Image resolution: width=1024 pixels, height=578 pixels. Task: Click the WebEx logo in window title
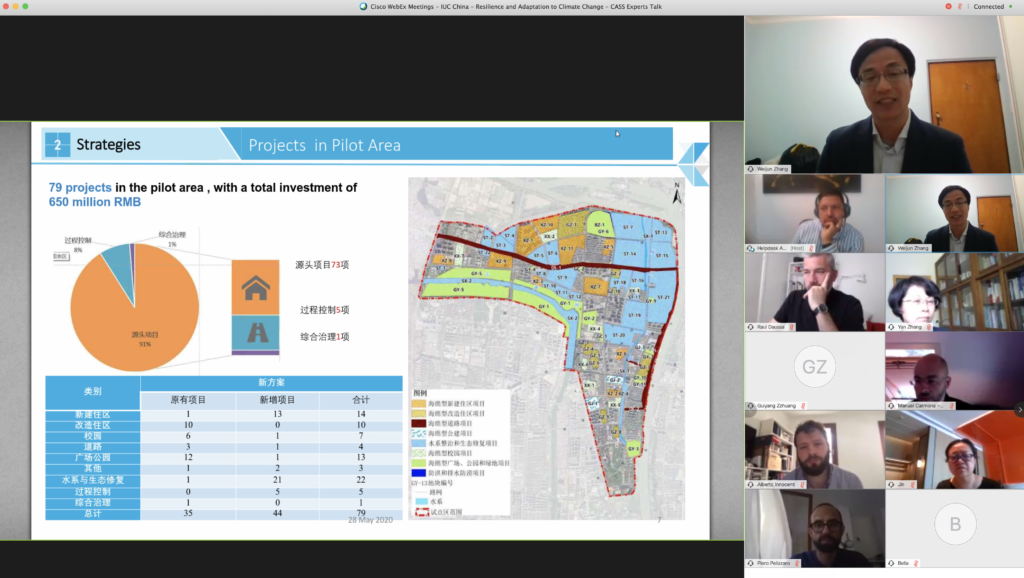click(x=363, y=6)
